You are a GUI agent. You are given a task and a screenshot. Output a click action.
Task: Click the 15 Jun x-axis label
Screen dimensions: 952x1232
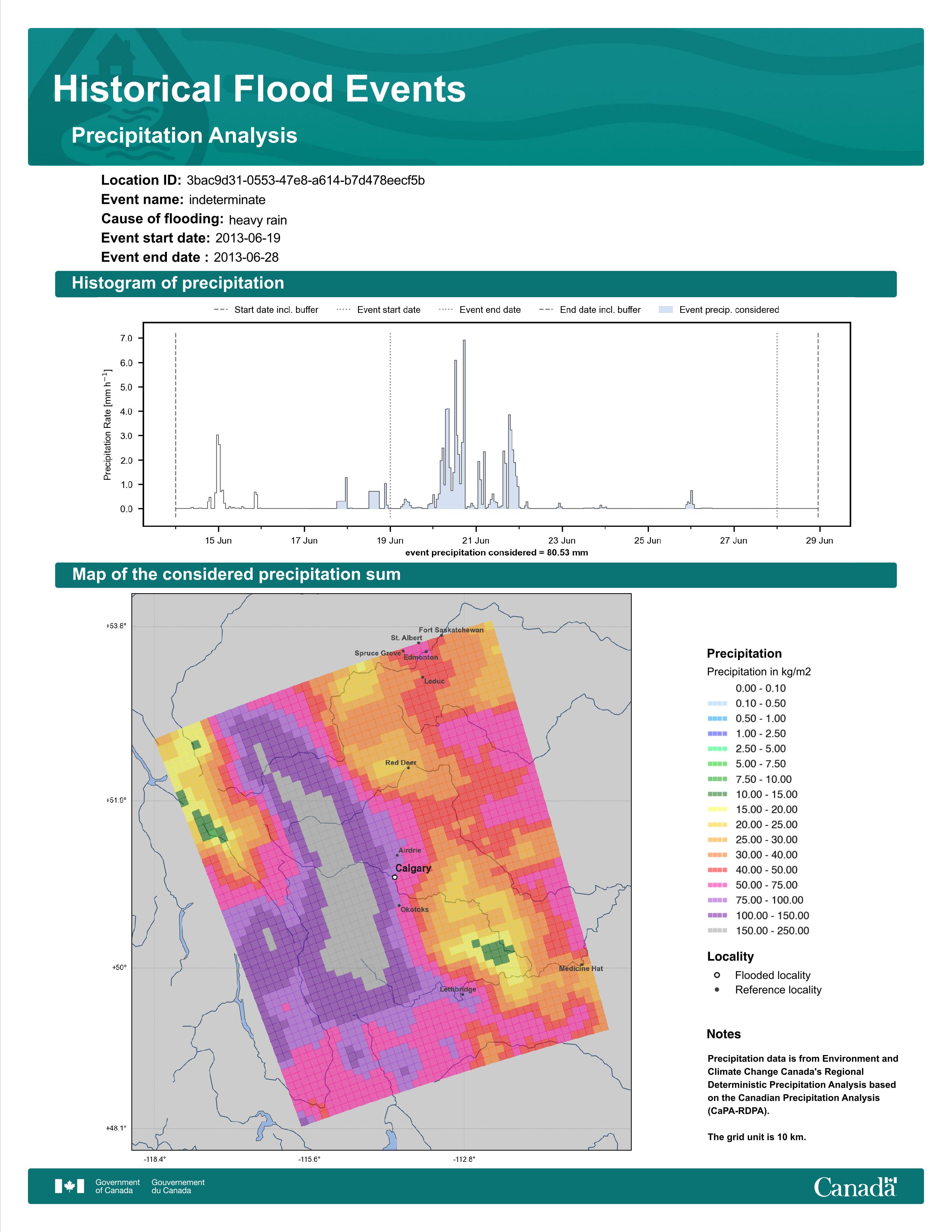[x=218, y=541]
